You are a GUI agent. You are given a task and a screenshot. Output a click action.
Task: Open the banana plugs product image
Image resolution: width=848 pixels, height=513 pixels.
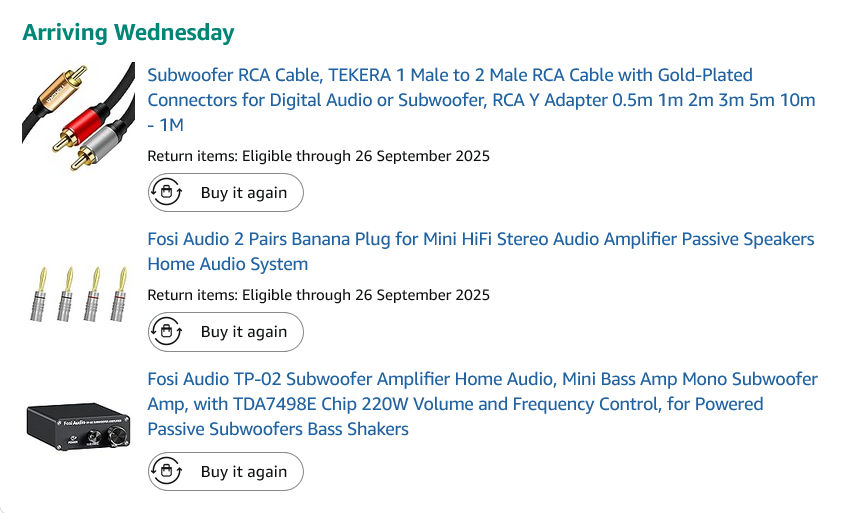(x=78, y=292)
